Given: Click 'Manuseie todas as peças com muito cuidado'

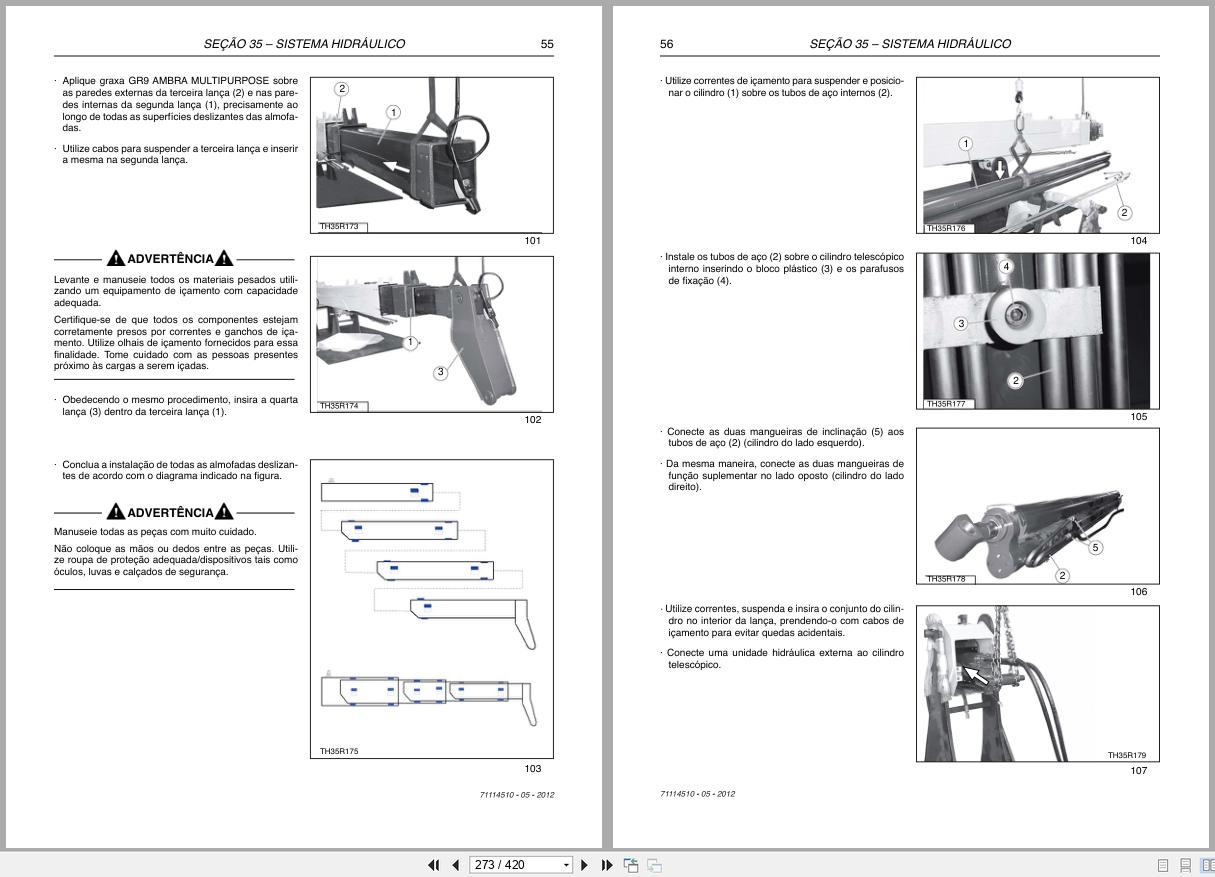Looking at the screenshot, I should coord(155,532).
